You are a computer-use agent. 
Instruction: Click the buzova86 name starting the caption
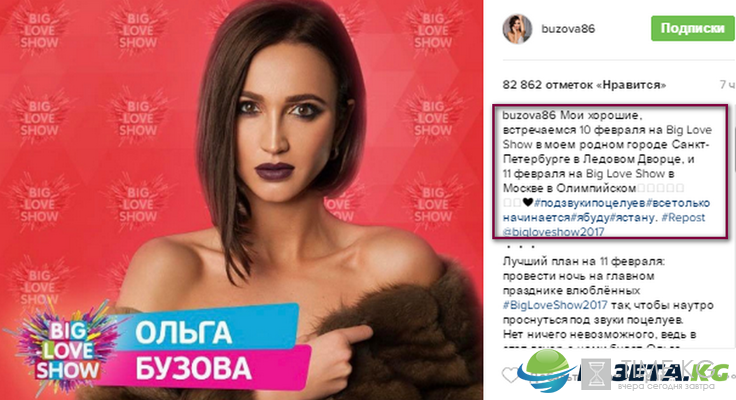click(x=529, y=115)
